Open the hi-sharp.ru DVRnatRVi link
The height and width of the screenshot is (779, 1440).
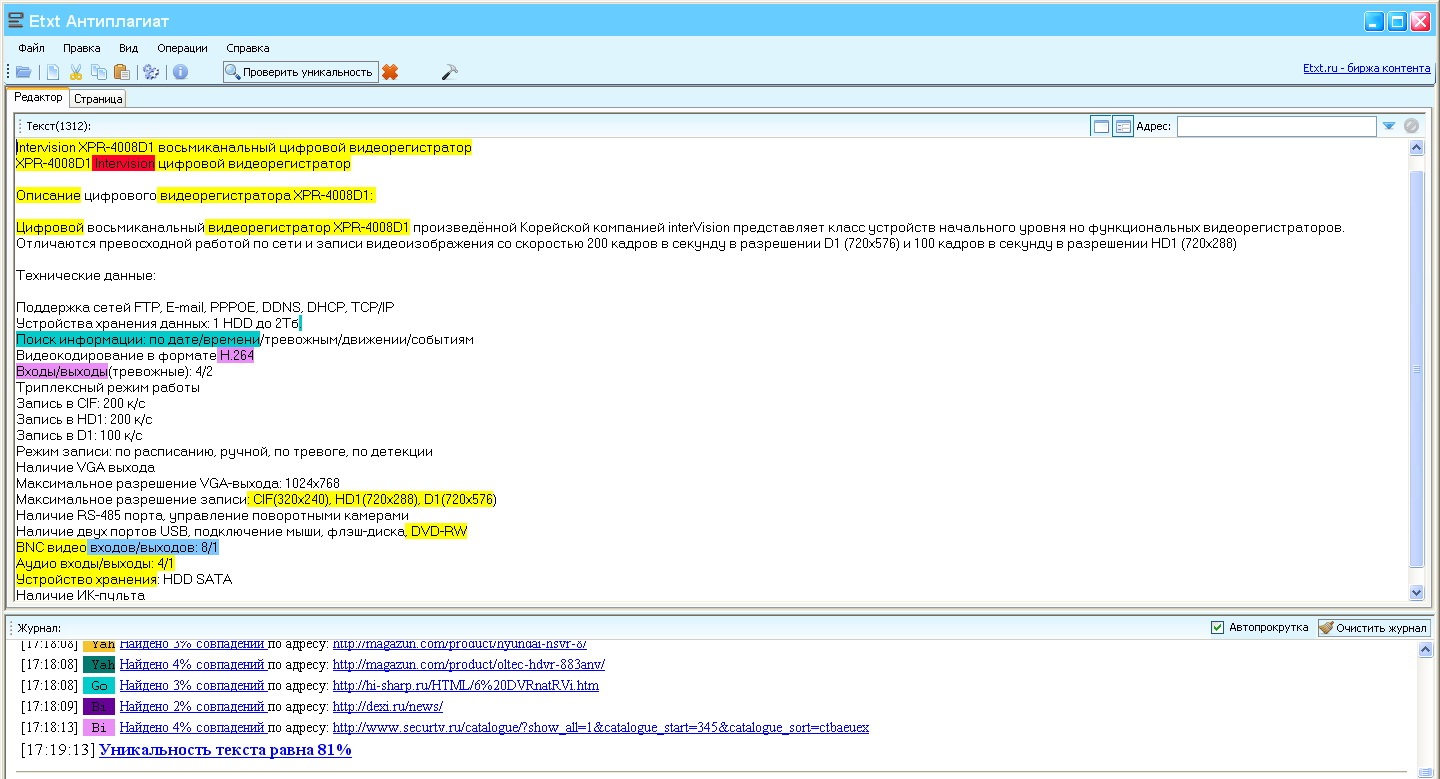pyautogui.click(x=465, y=685)
